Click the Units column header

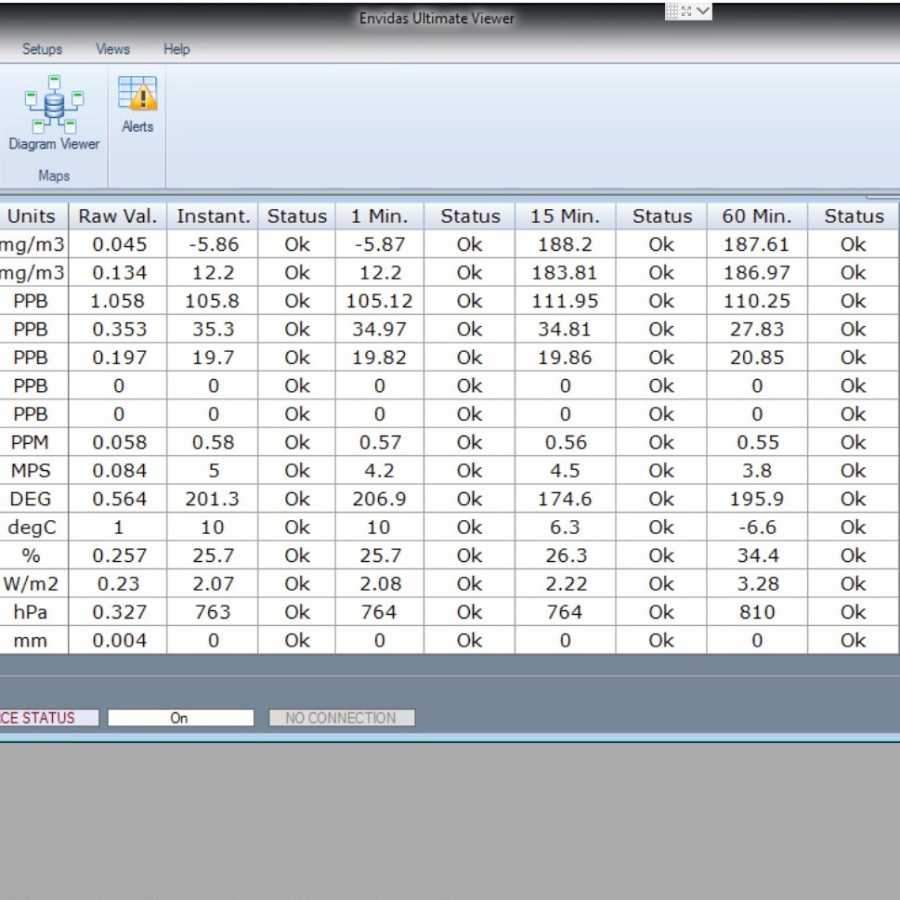coord(31,216)
